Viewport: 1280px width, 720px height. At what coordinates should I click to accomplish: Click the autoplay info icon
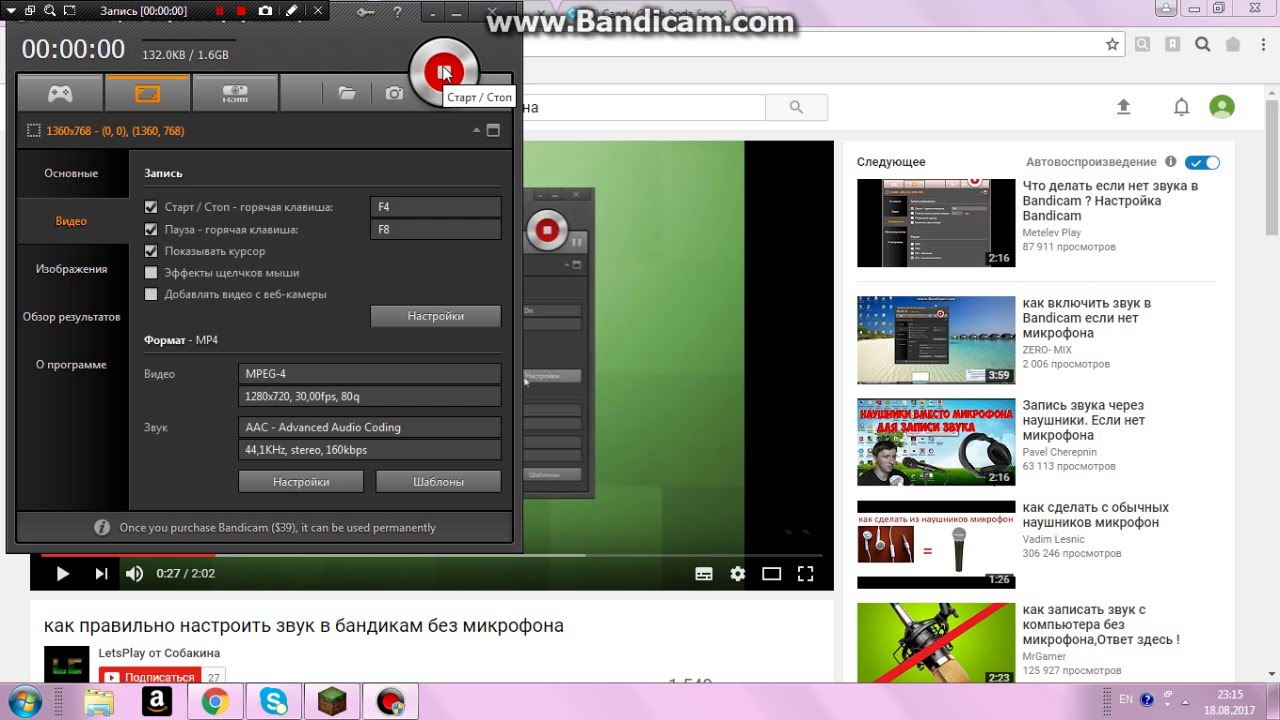click(1170, 162)
